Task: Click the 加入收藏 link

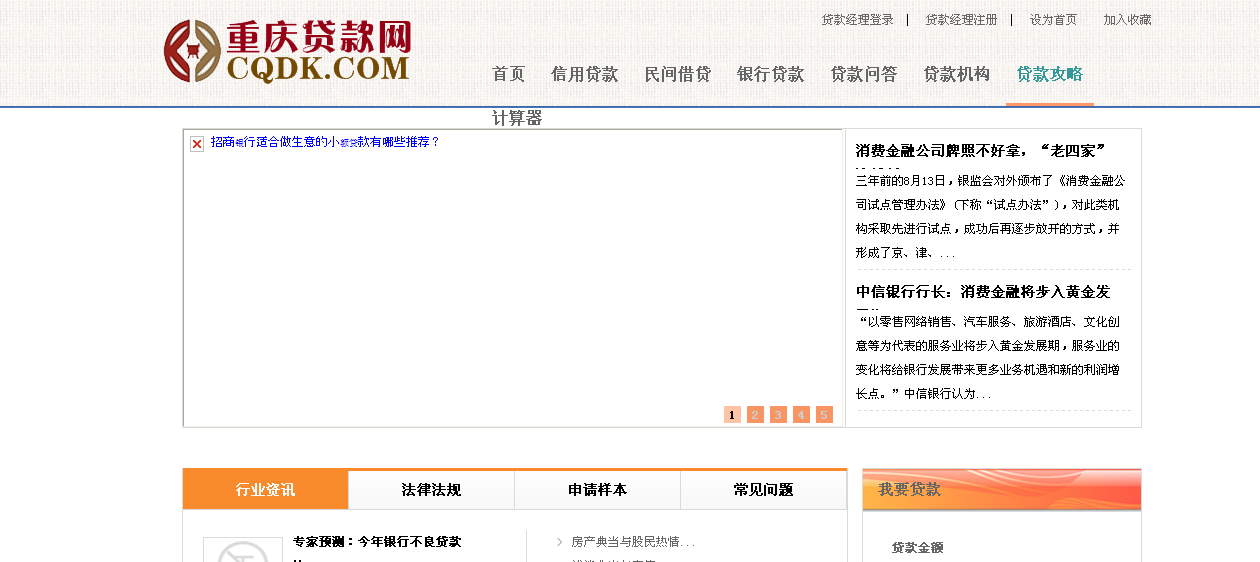Action: [1127, 20]
